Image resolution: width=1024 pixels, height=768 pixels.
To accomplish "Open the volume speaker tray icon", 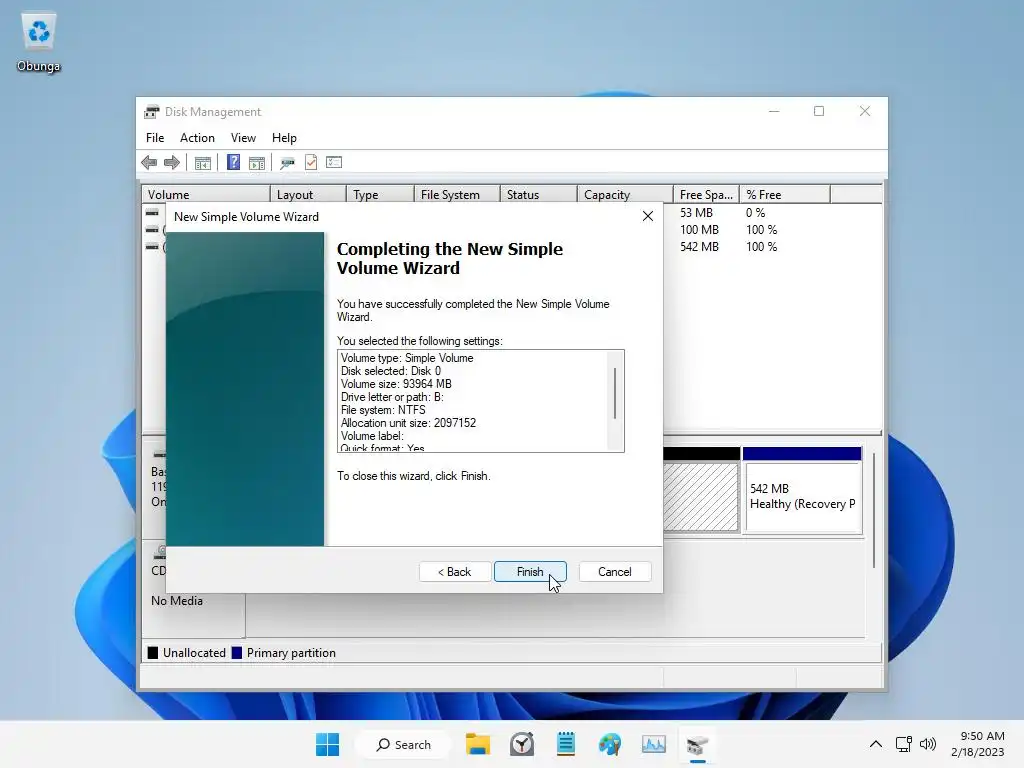I will pyautogui.click(x=927, y=744).
